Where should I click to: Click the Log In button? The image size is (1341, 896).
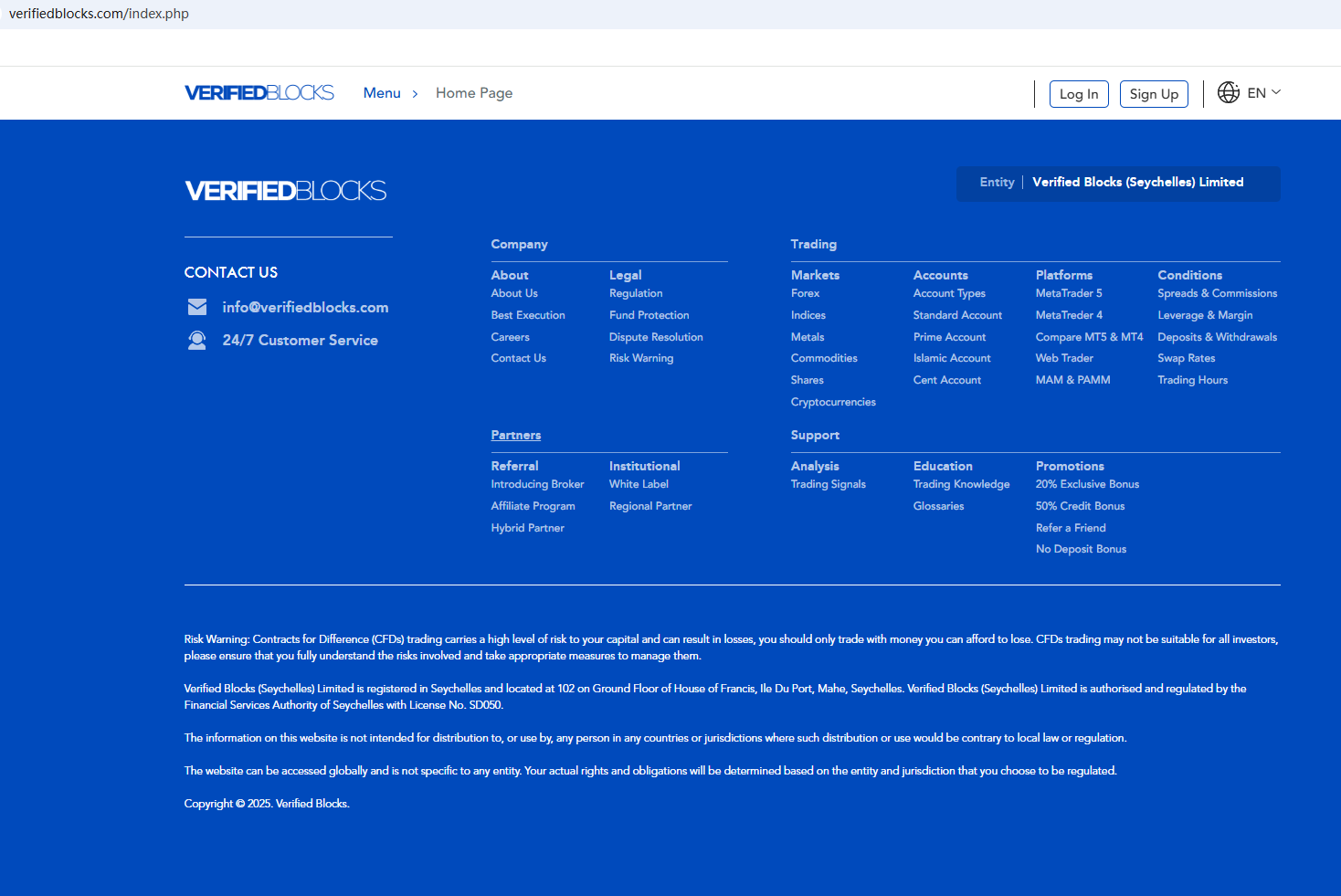[x=1079, y=94]
